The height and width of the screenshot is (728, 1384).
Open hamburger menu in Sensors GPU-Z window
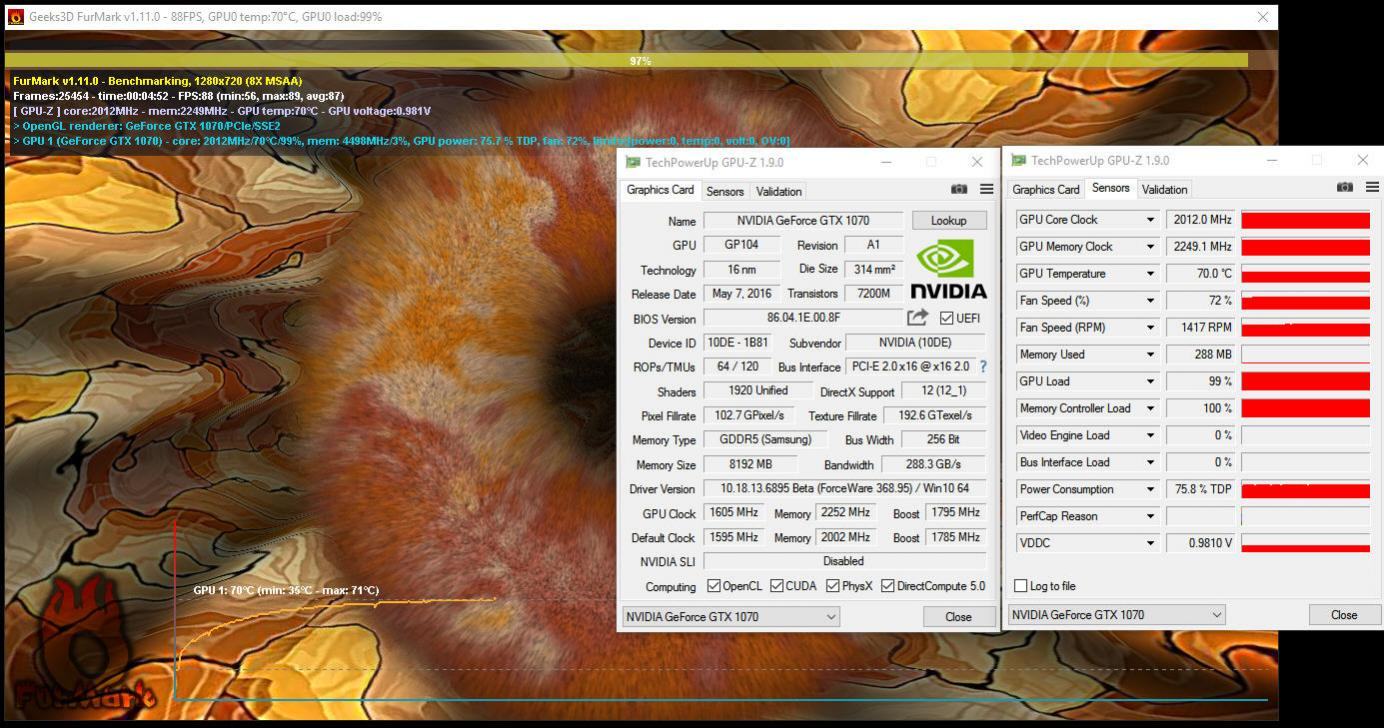[x=1373, y=187]
